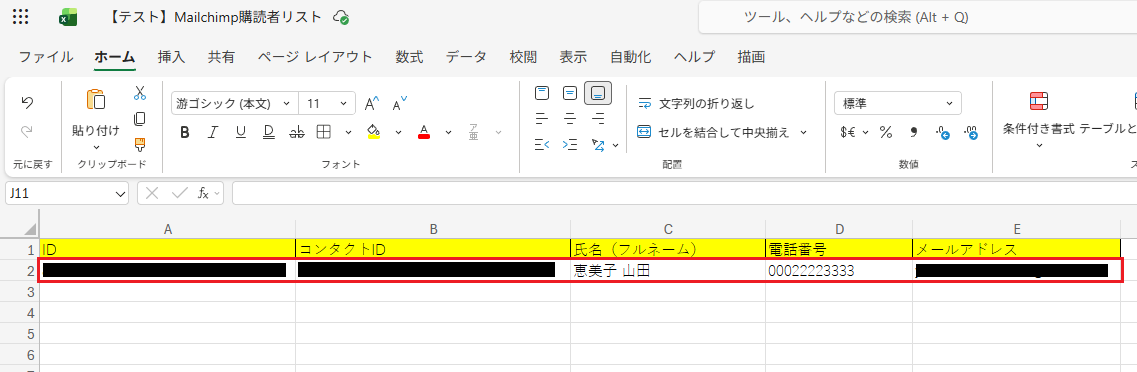
Task: Select the format painter brush
Action: pyautogui.click(x=140, y=144)
